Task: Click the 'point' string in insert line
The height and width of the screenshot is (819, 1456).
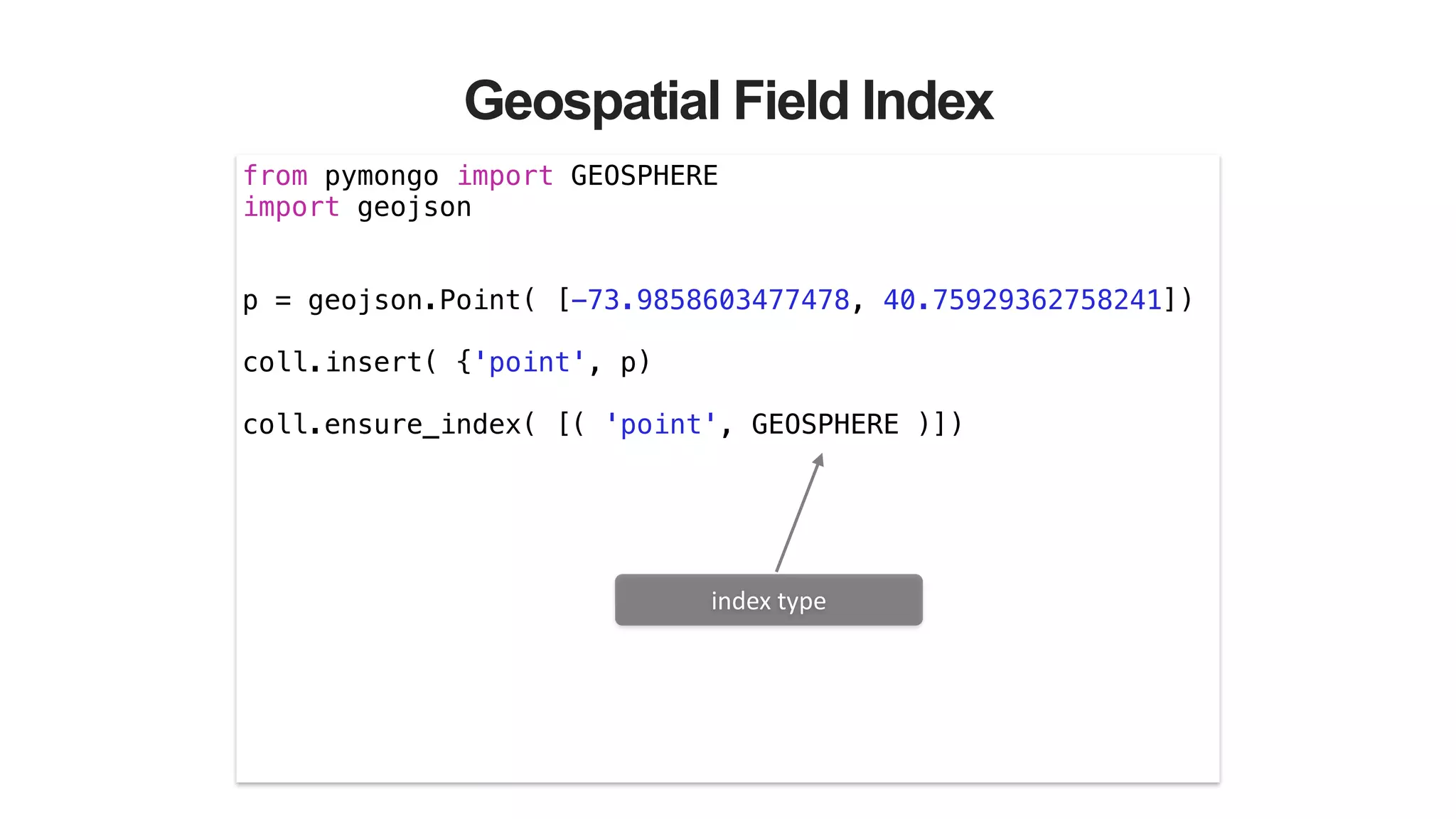Action: coord(529,363)
